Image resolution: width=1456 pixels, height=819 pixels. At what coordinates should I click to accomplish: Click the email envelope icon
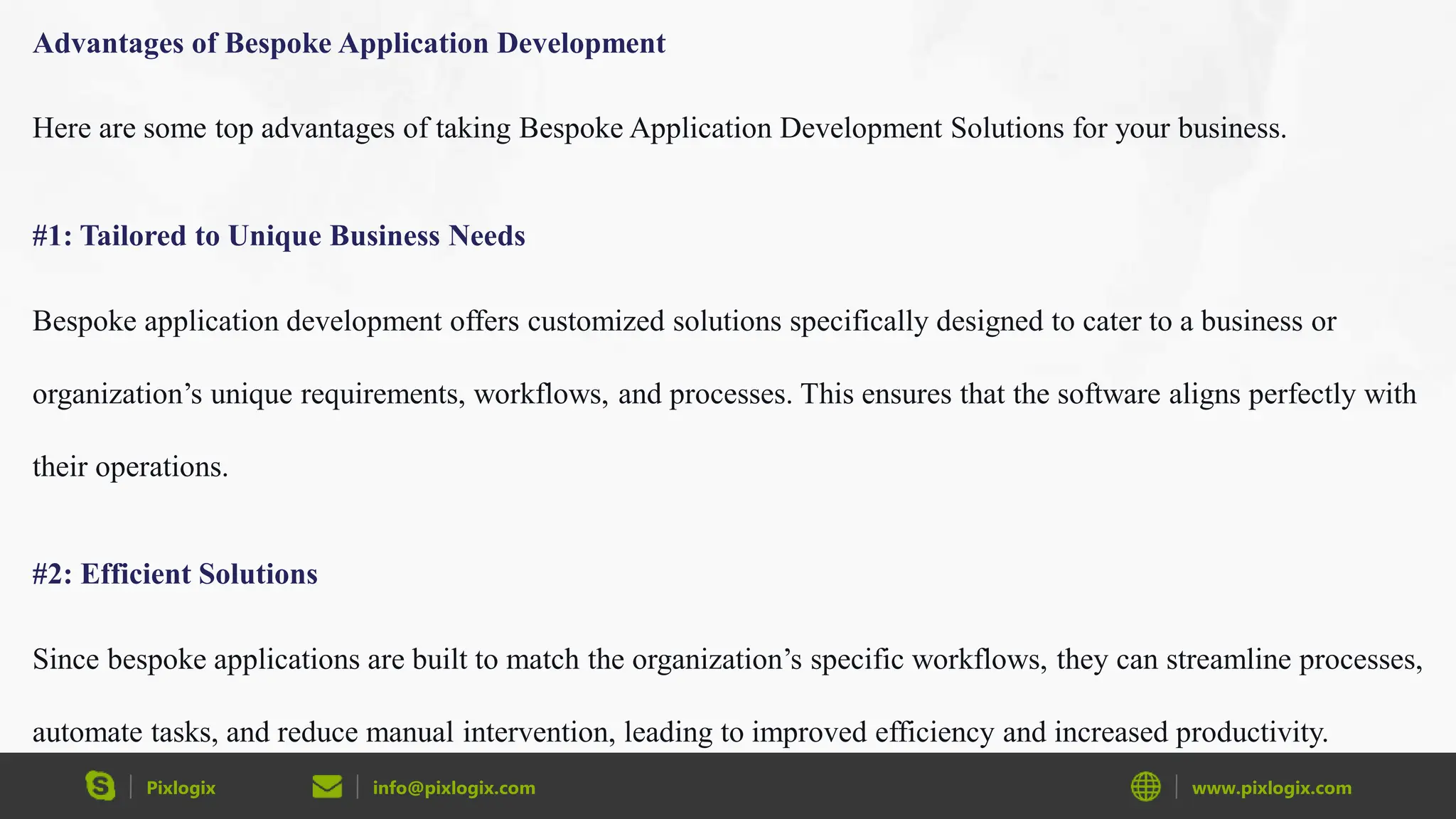tap(327, 787)
